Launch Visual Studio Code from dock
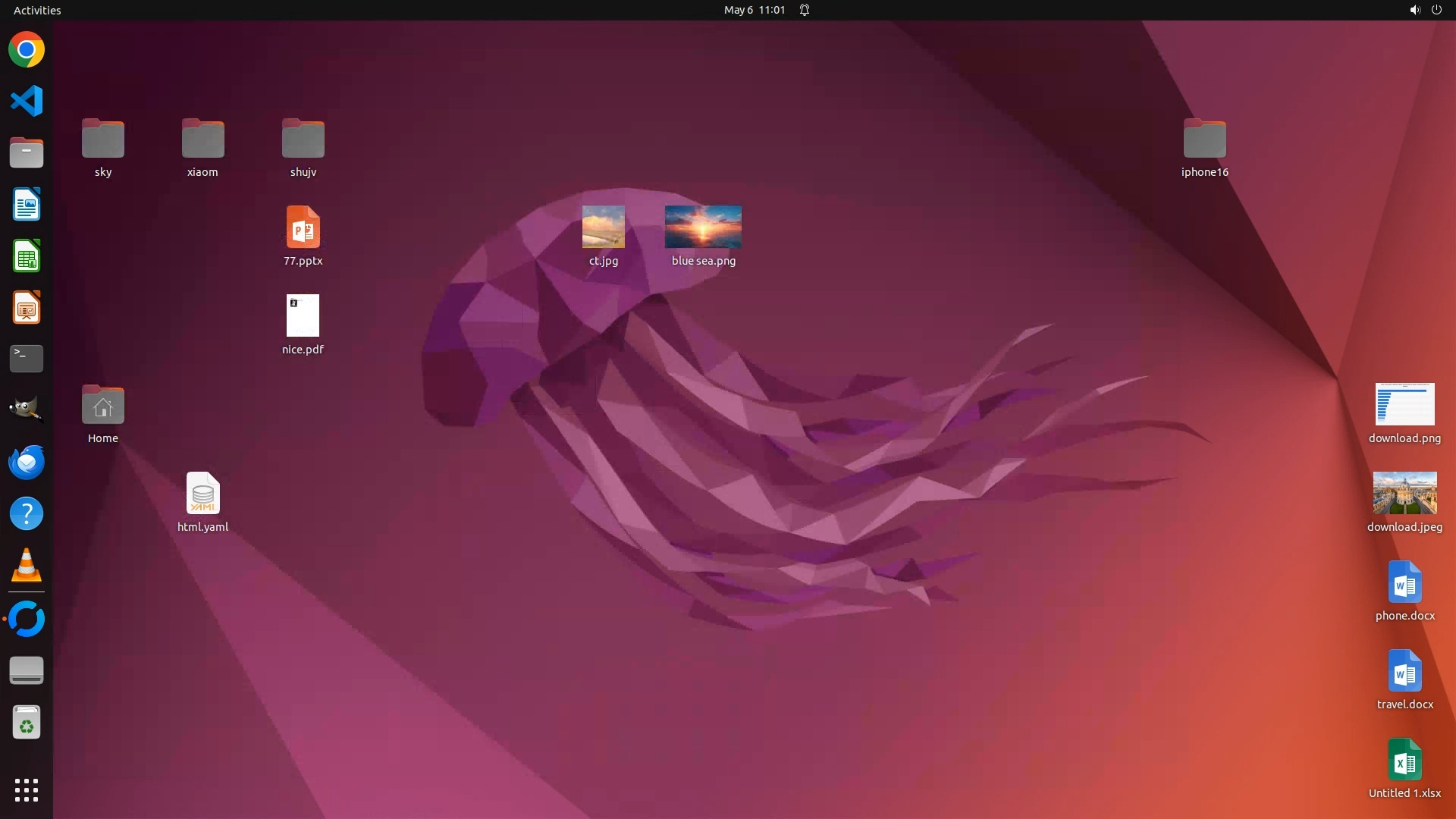The width and height of the screenshot is (1456, 819). coord(27,101)
